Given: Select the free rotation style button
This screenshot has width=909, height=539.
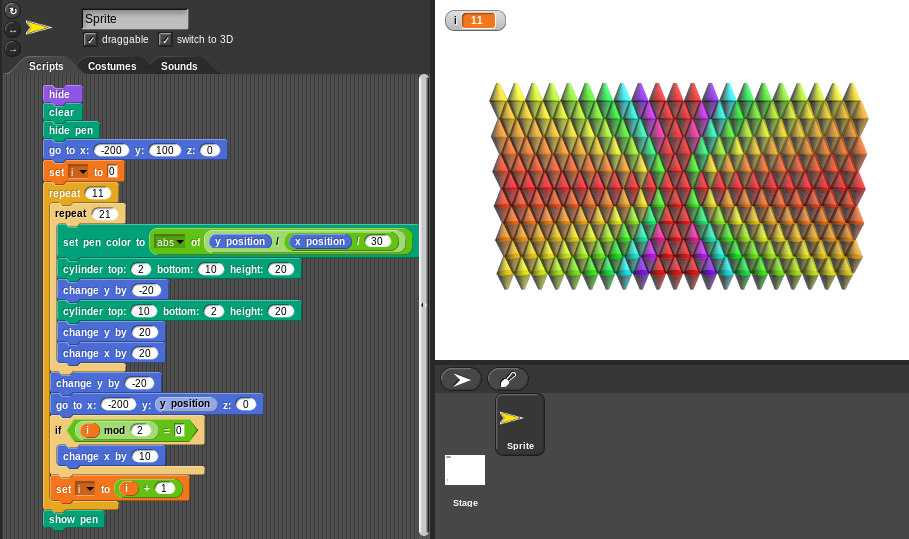Looking at the screenshot, I should pyautogui.click(x=12, y=10).
